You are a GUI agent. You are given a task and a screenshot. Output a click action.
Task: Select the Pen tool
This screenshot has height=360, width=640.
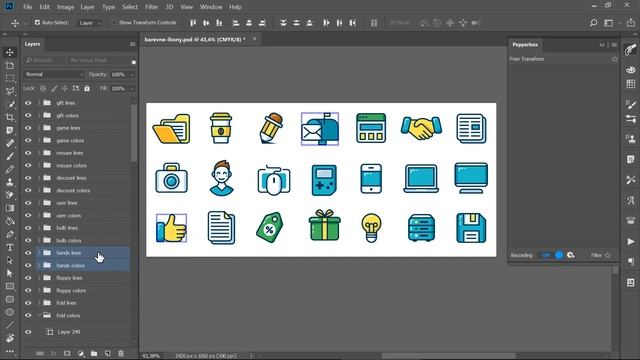tap(10, 234)
